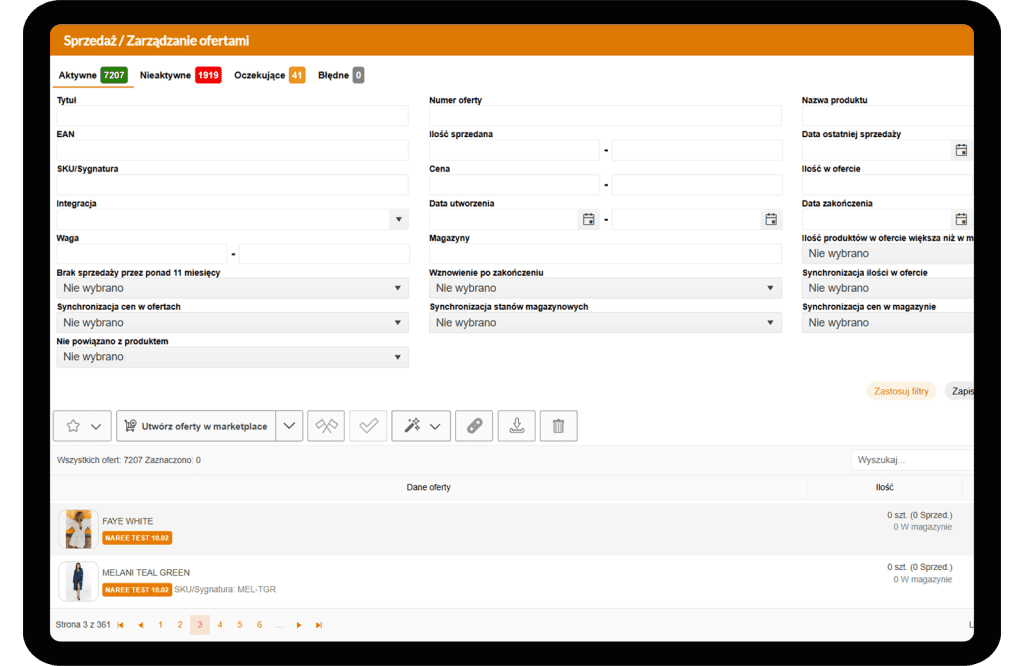Click the crossed flags toolbar icon
Image resolution: width=1024 pixels, height=666 pixels.
(327, 426)
